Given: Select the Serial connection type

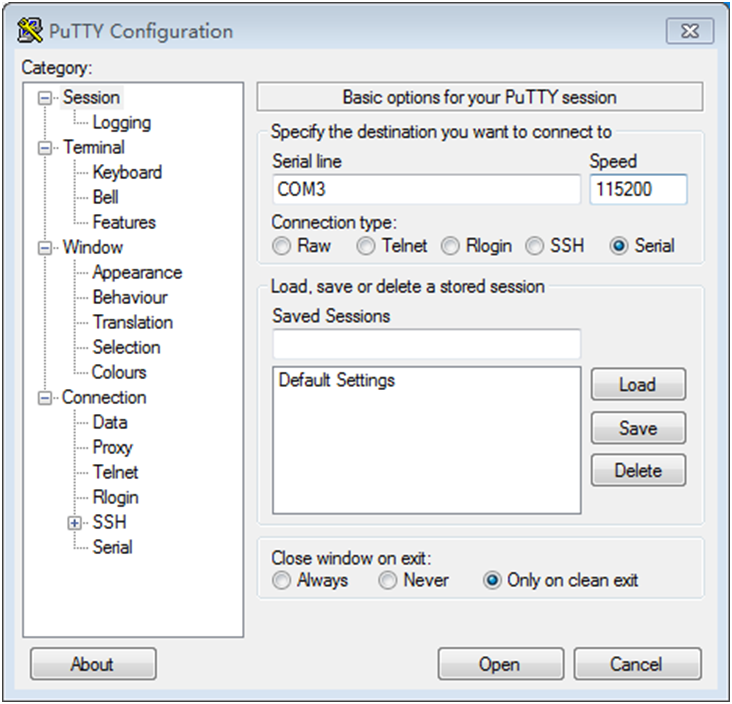Looking at the screenshot, I should [x=619, y=246].
